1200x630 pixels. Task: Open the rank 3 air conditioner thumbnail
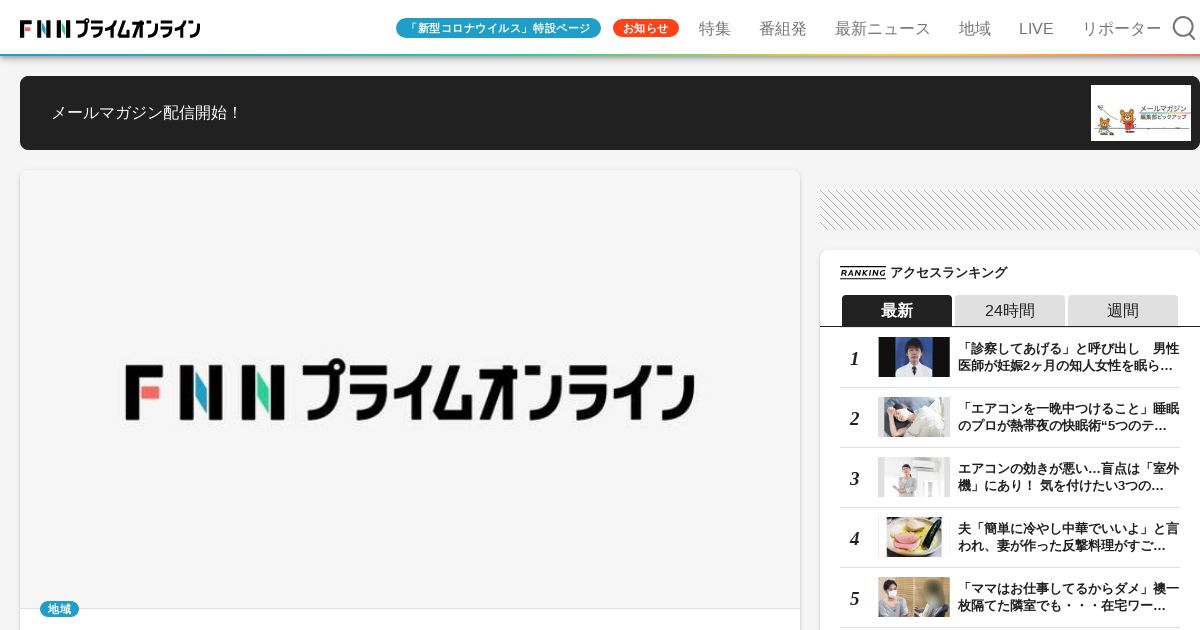(x=914, y=477)
